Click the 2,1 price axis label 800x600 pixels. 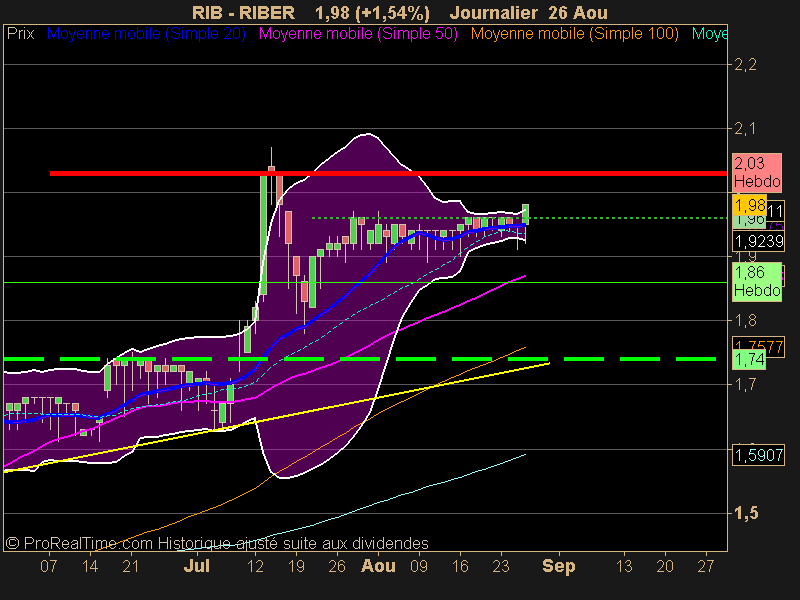tap(745, 129)
